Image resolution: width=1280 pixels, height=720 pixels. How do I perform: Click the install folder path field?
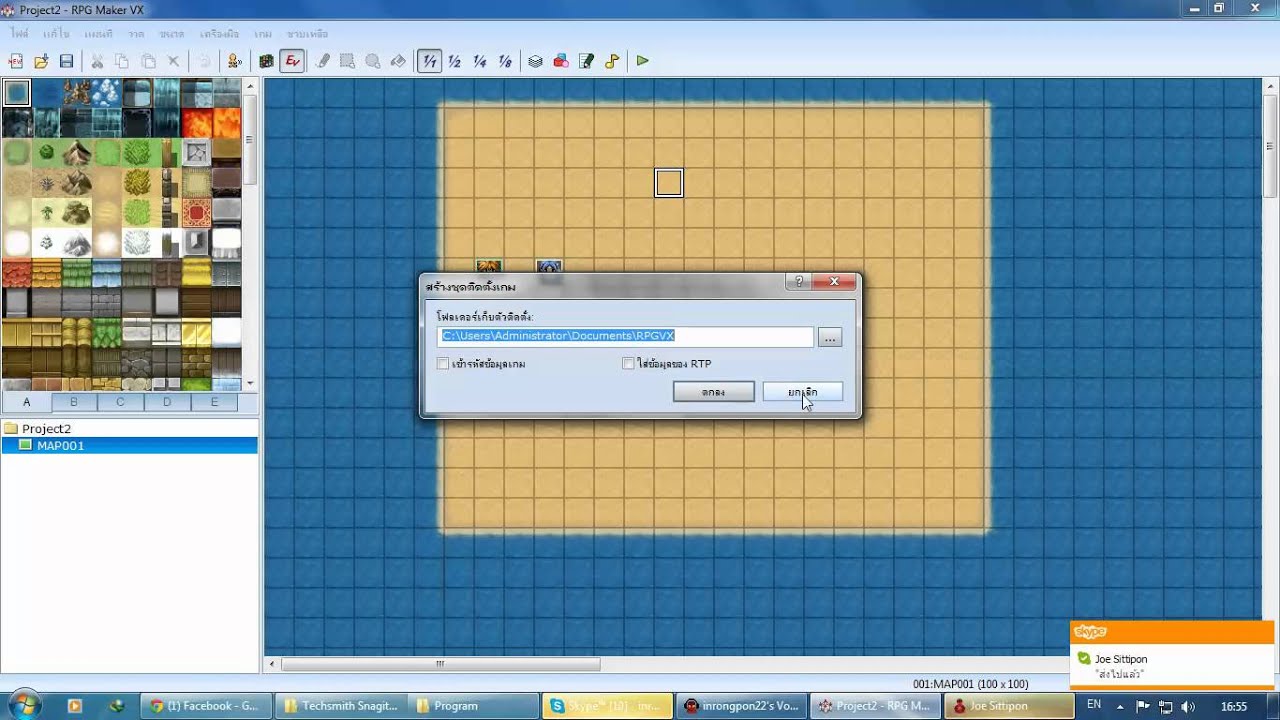[x=626, y=337]
